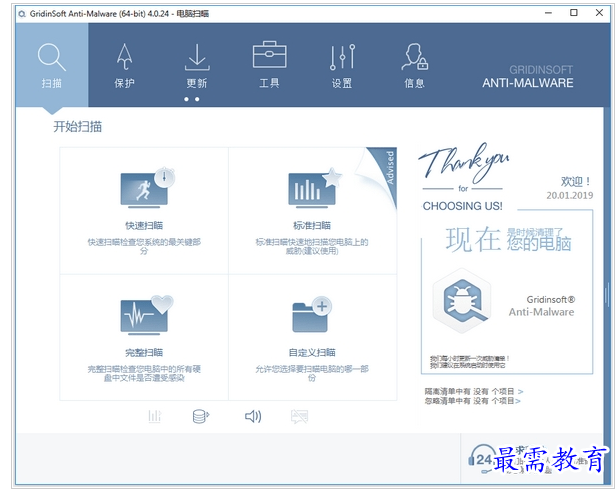The width and height of the screenshot is (615, 491).
Task: Open the 设置 (Settings) tab
Action: (342, 65)
